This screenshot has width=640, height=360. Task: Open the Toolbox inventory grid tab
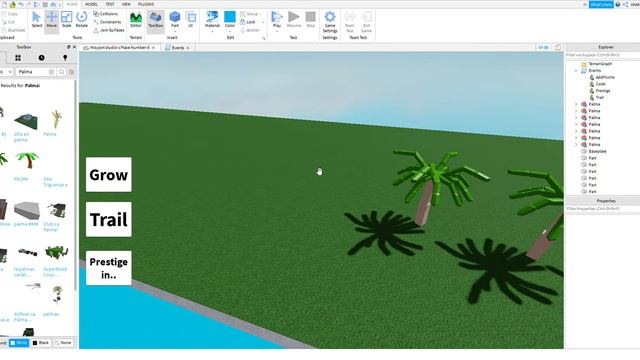click(x=18, y=58)
